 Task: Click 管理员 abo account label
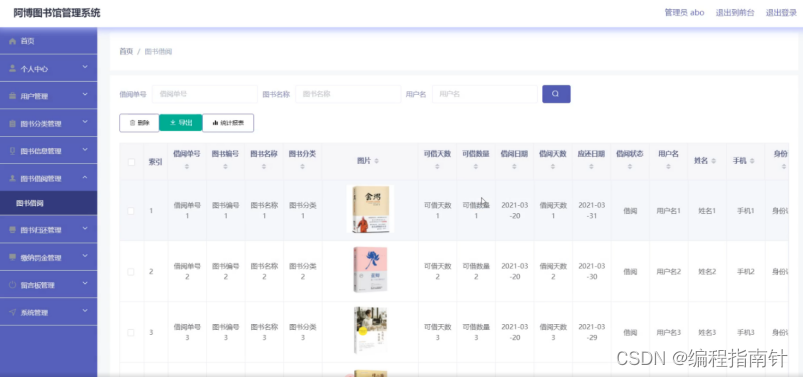pyautogui.click(x=684, y=13)
